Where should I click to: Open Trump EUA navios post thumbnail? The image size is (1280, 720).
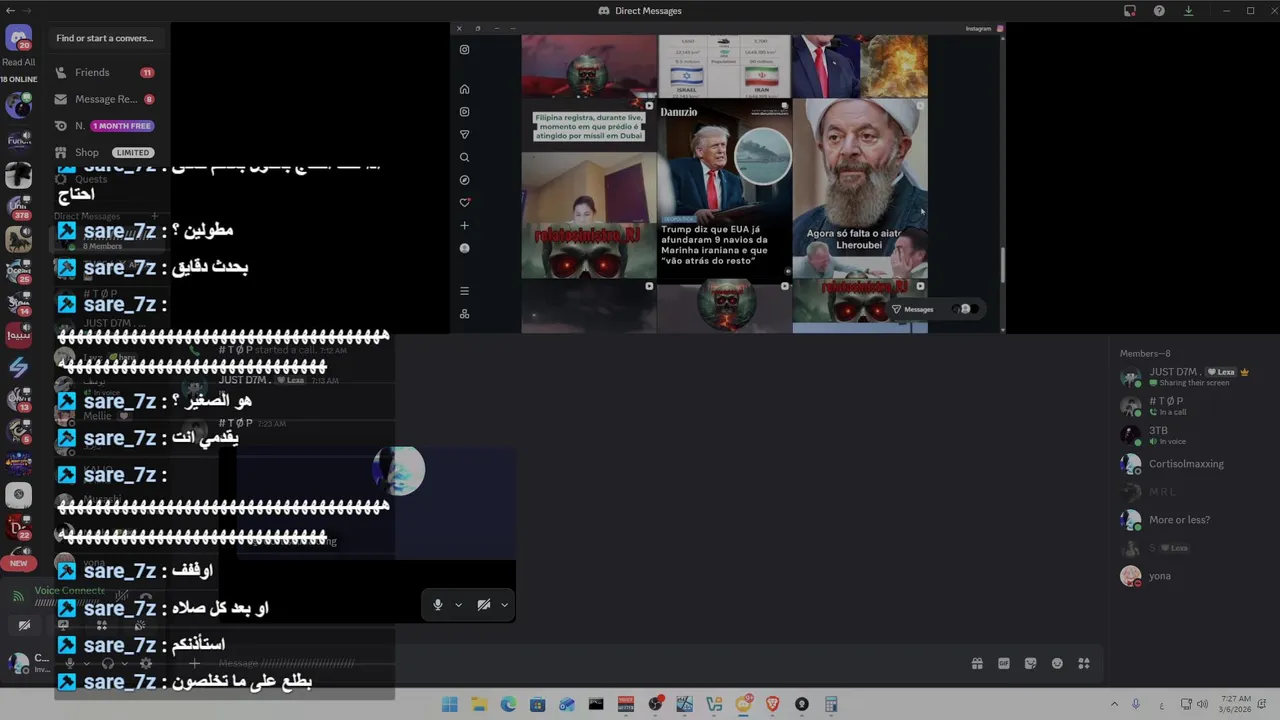(x=725, y=188)
